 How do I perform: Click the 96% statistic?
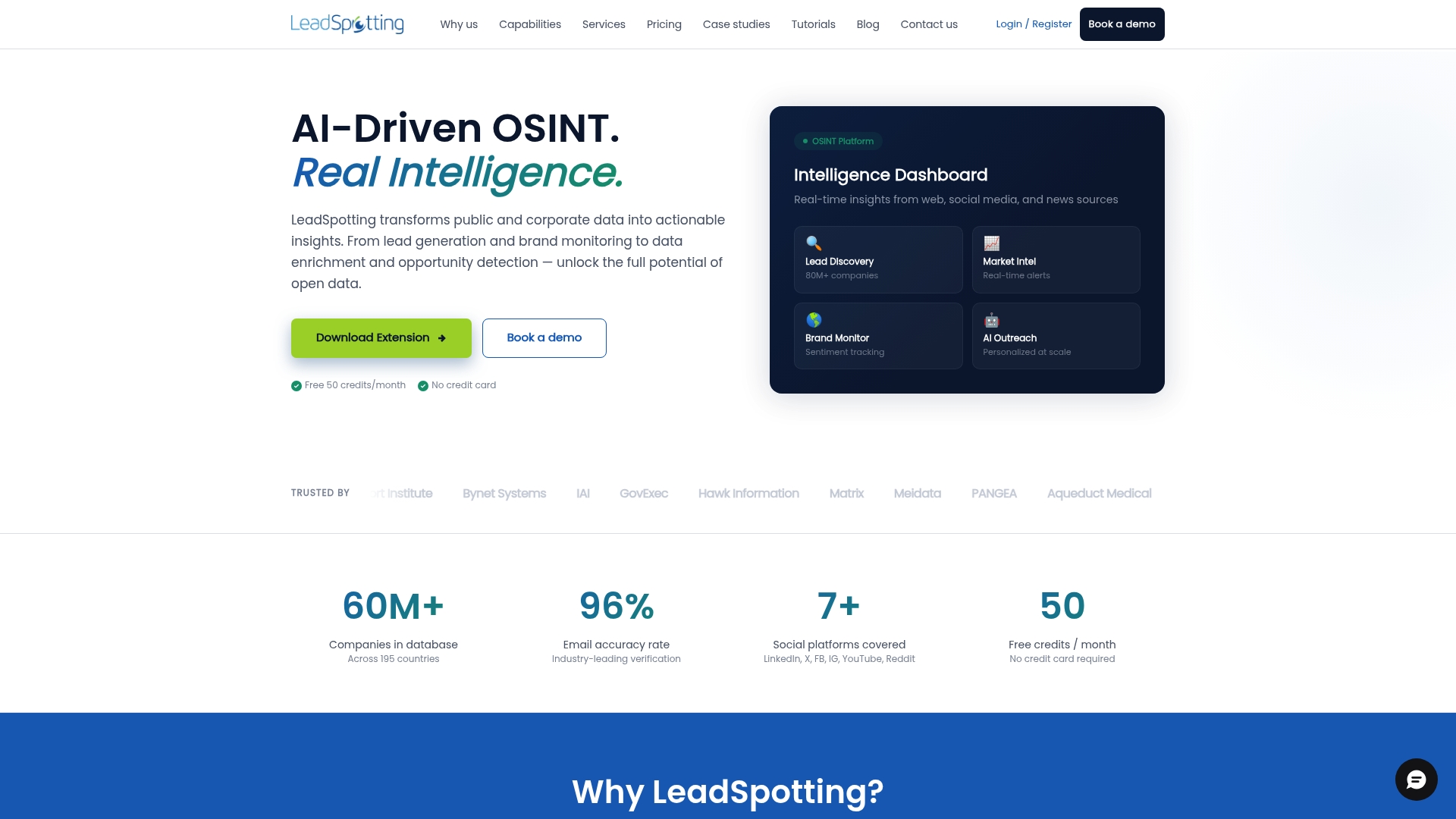pyautogui.click(x=617, y=607)
